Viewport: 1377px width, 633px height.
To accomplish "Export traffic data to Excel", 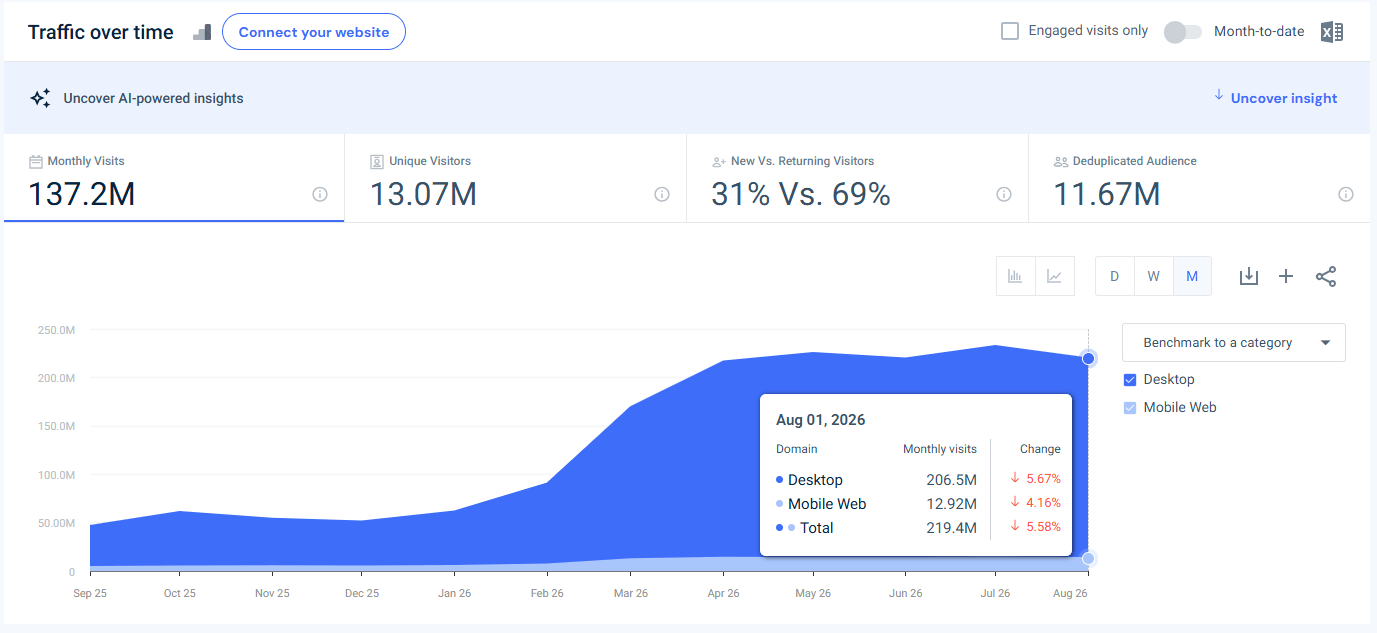I will 1331,32.
